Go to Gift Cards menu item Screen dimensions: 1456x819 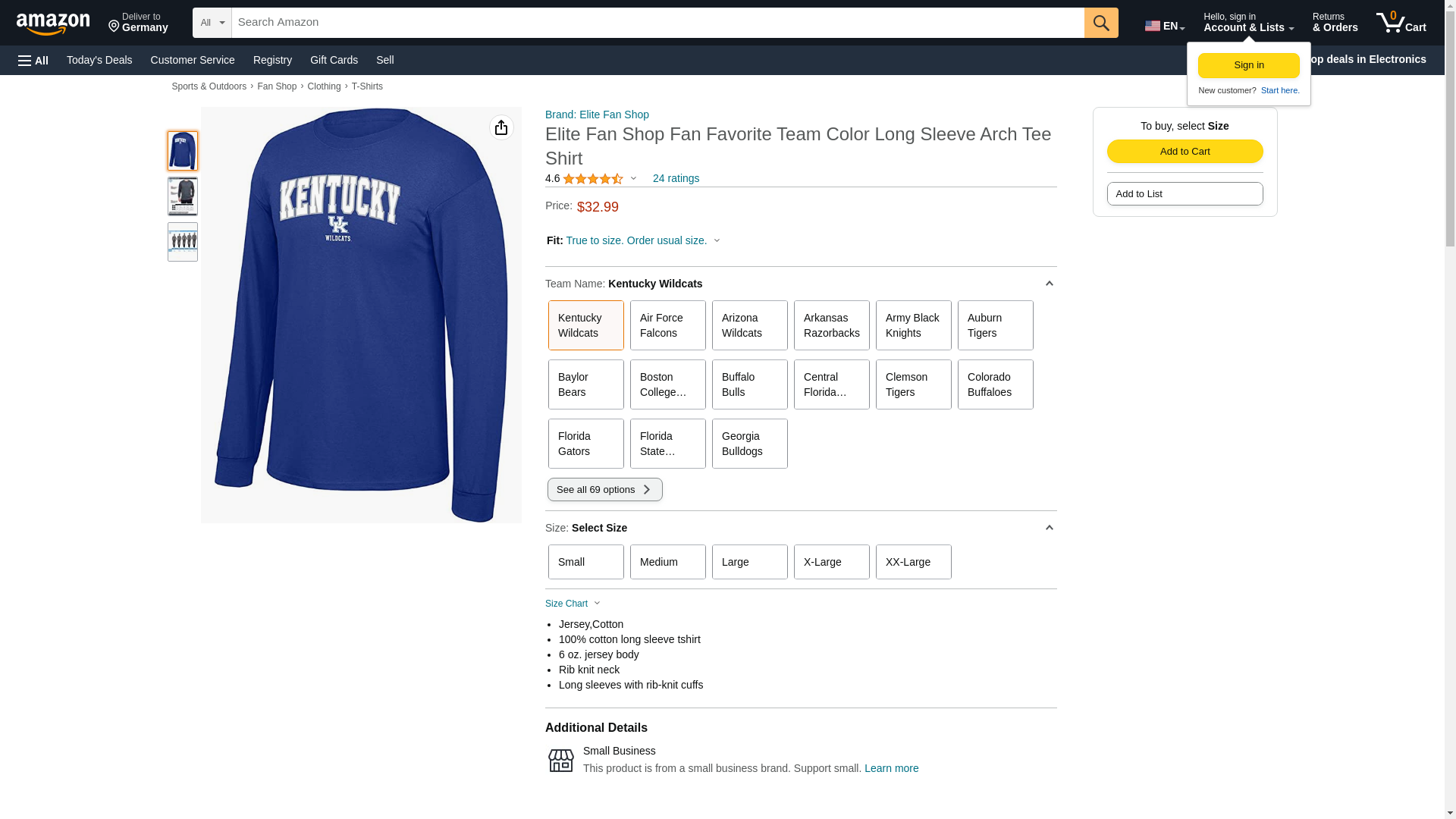click(x=334, y=60)
